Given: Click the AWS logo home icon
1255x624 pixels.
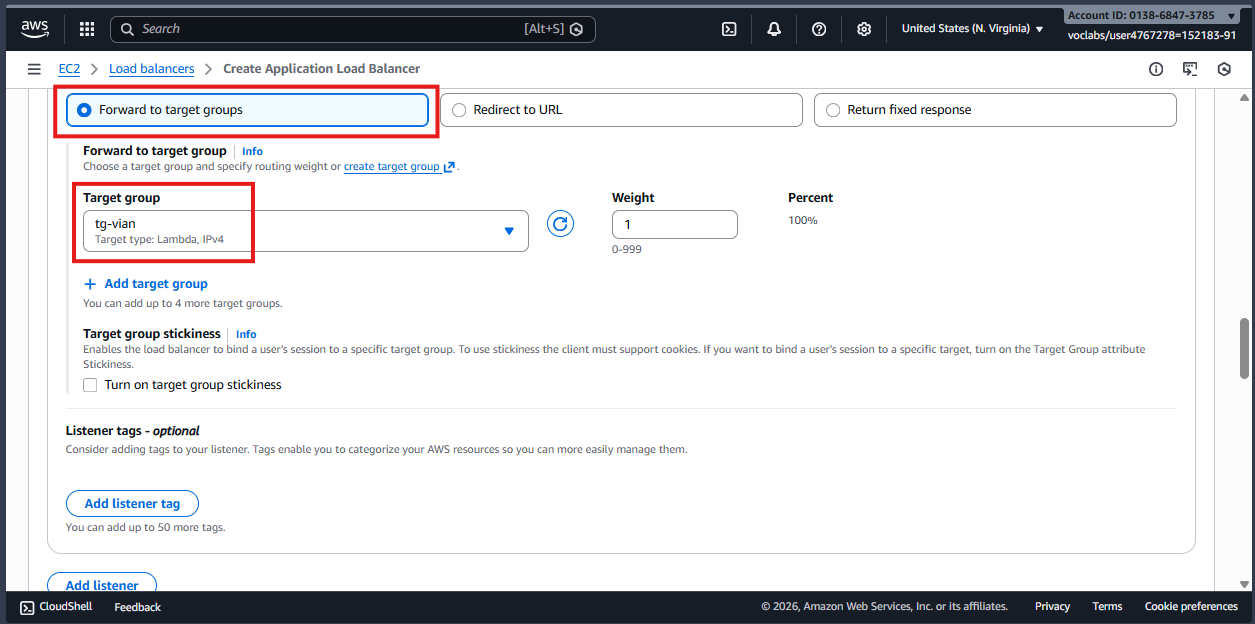Looking at the screenshot, I should pyautogui.click(x=35, y=29).
